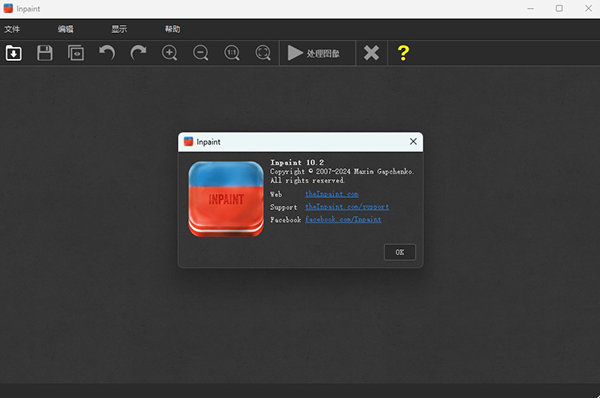Open the 显示 menu
600x398 pixels.
coord(119,29)
